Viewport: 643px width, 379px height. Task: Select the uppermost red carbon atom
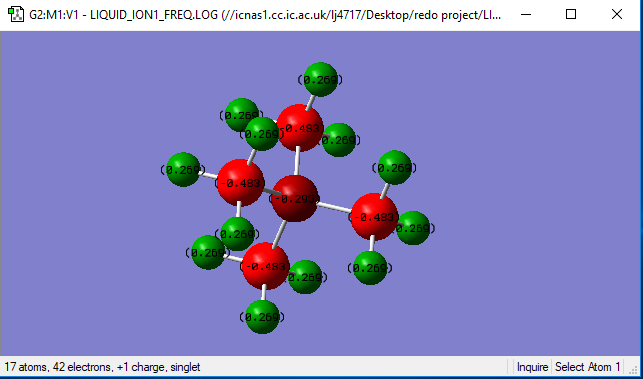(x=300, y=128)
